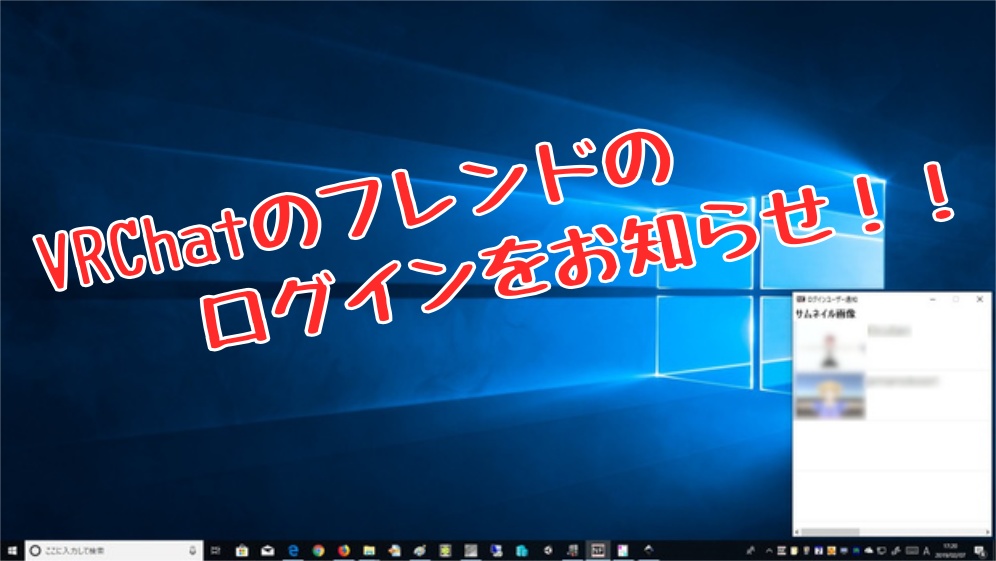Click the touch keyboard tray icon

[912, 550]
